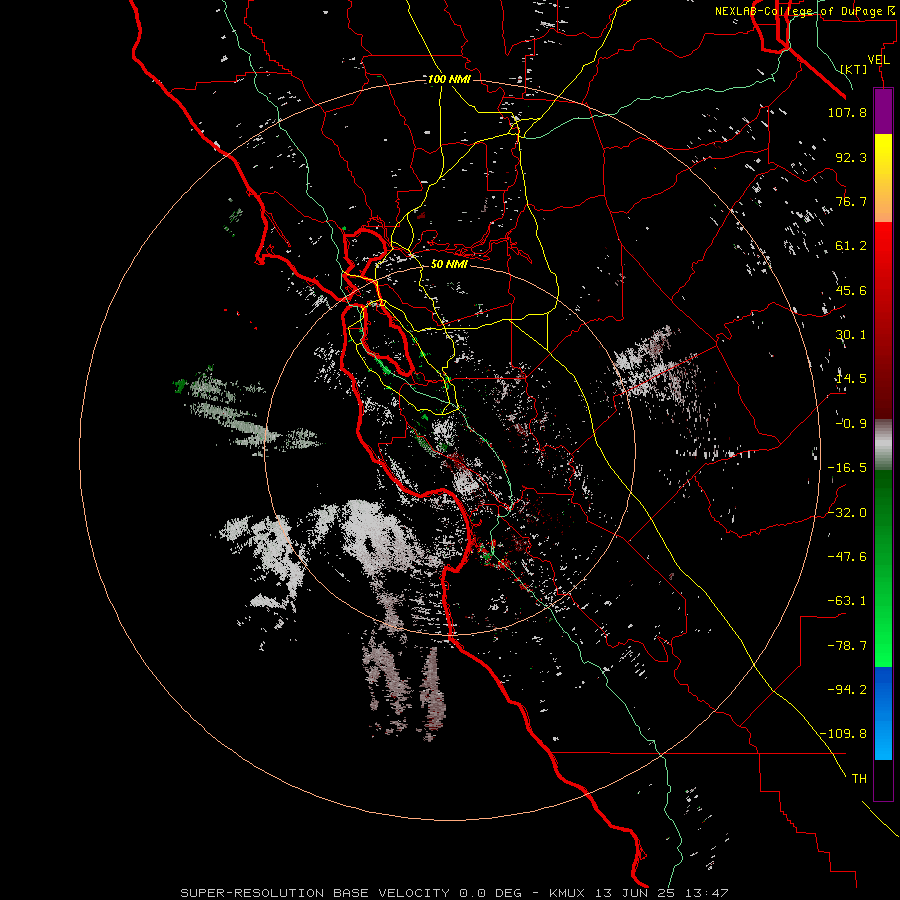Image resolution: width=900 pixels, height=900 pixels.
Task: Click the '-109.8' scale value
Action: pos(844,734)
